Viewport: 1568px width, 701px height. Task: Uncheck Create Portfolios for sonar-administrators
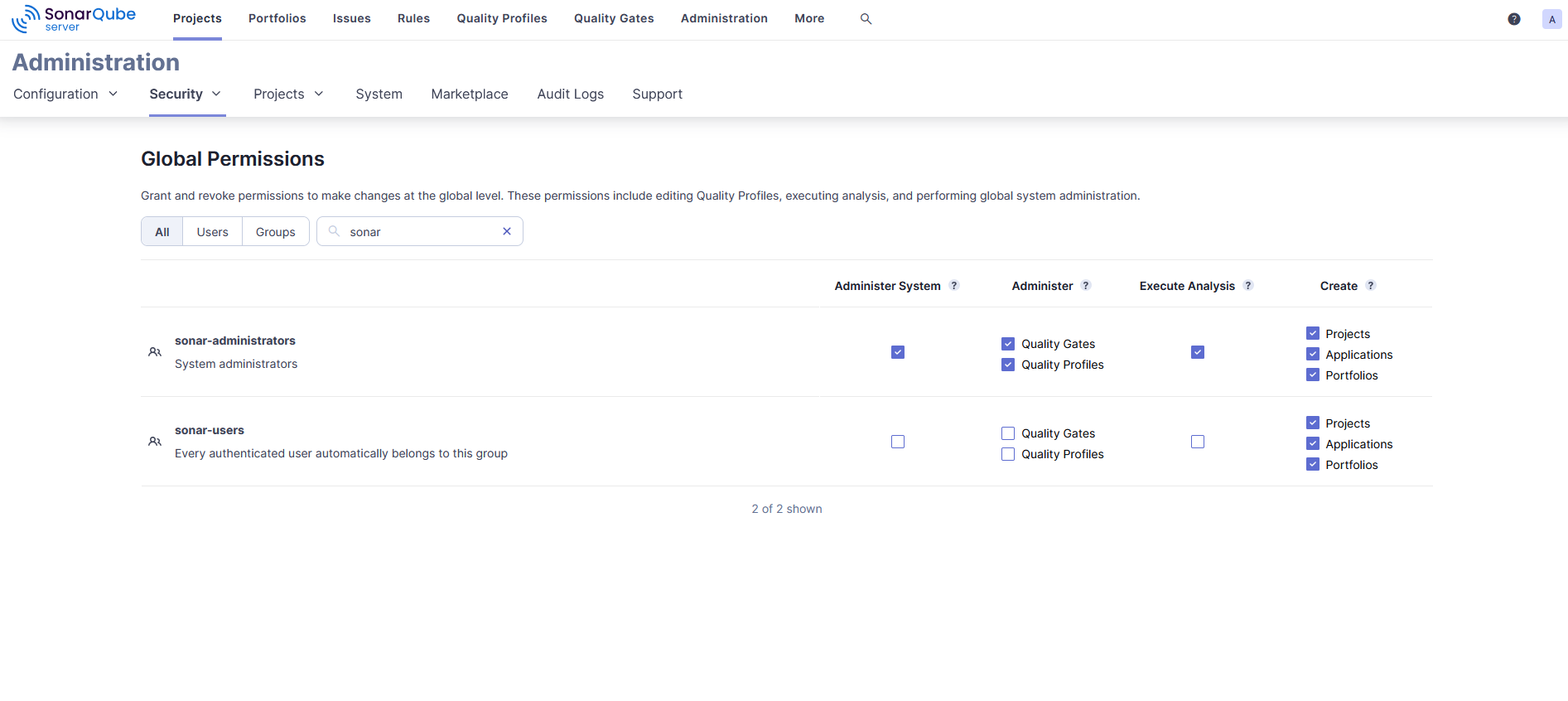tap(1313, 375)
